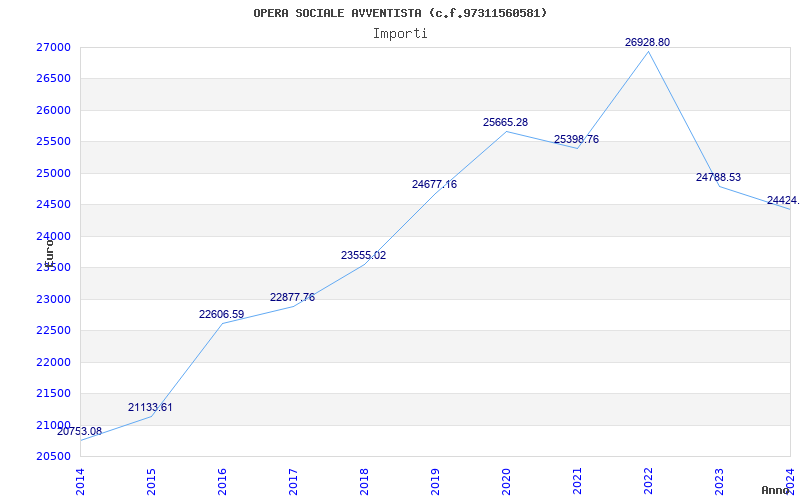Click the y-axis value 24000
This screenshot has width=800, height=500.
tap(53, 236)
